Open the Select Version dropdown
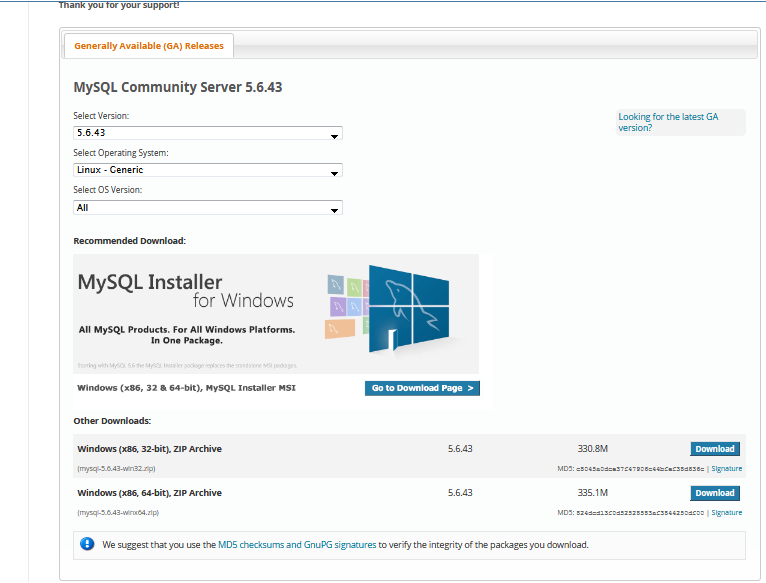The image size is (766, 583). coord(208,134)
